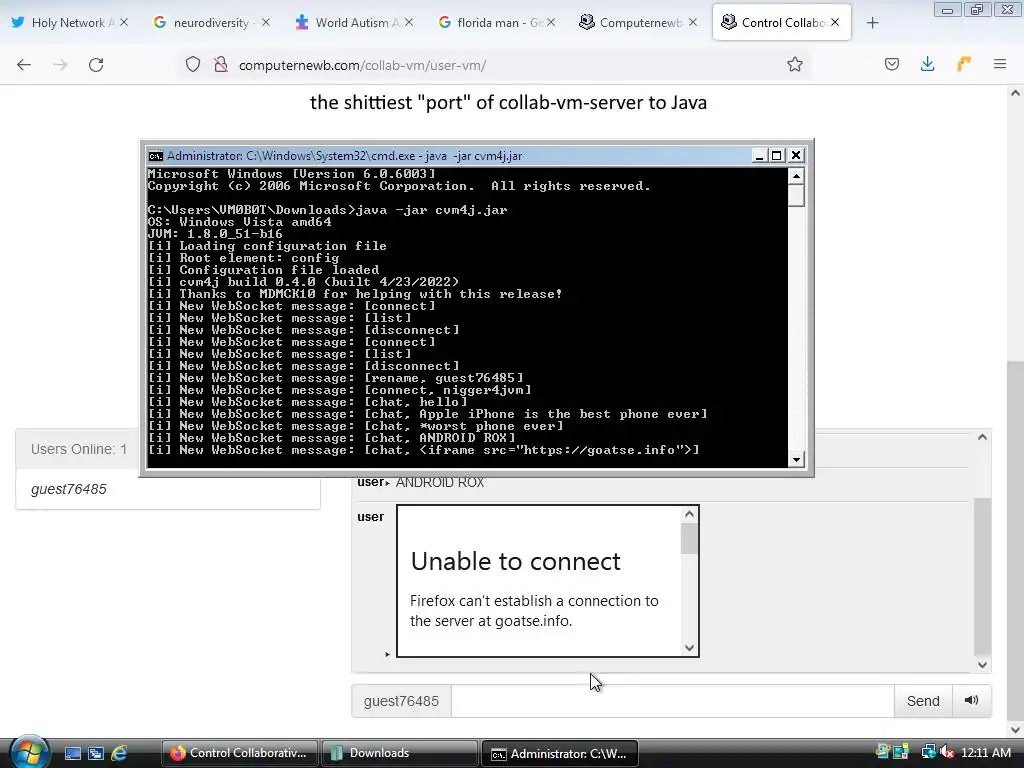The height and width of the screenshot is (768, 1024).
Task: Click the Users Online: 1 header
Action: click(x=78, y=449)
